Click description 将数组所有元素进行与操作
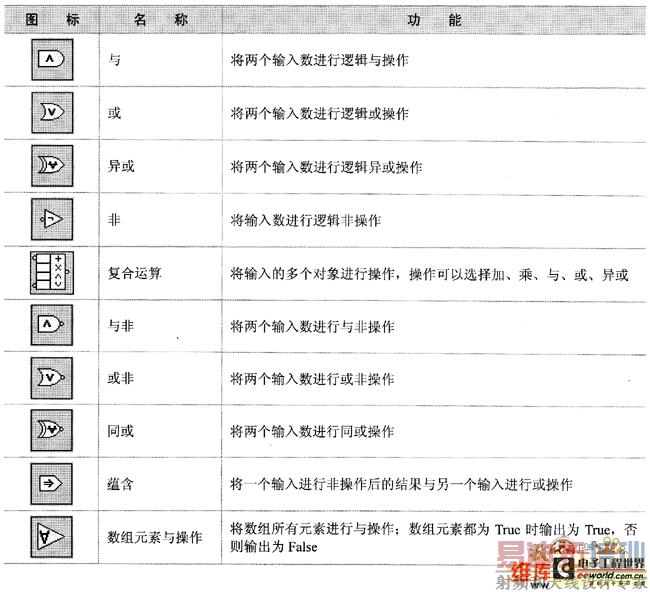 [312, 529]
